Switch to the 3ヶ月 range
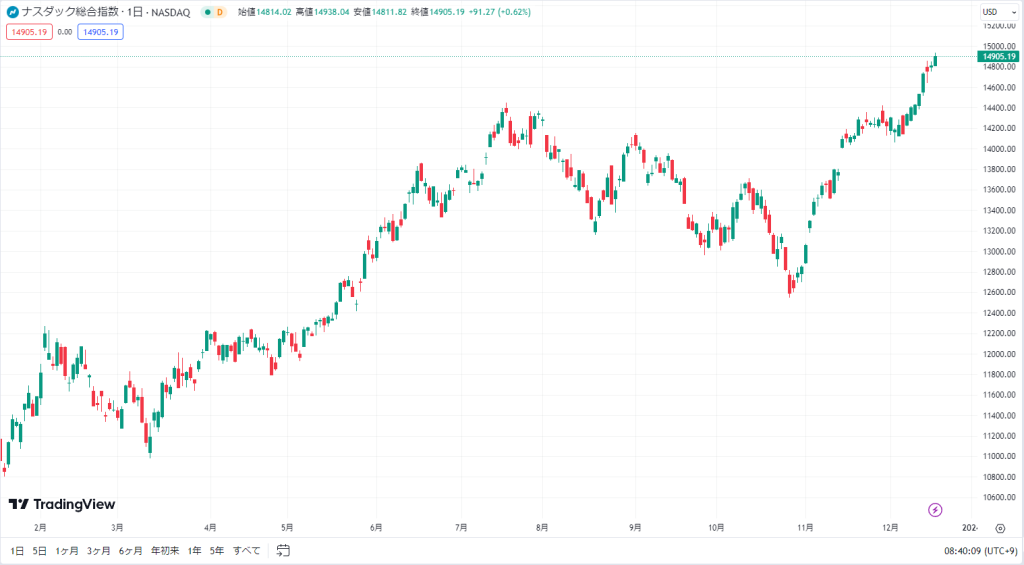1024x565 pixels. 99,551
